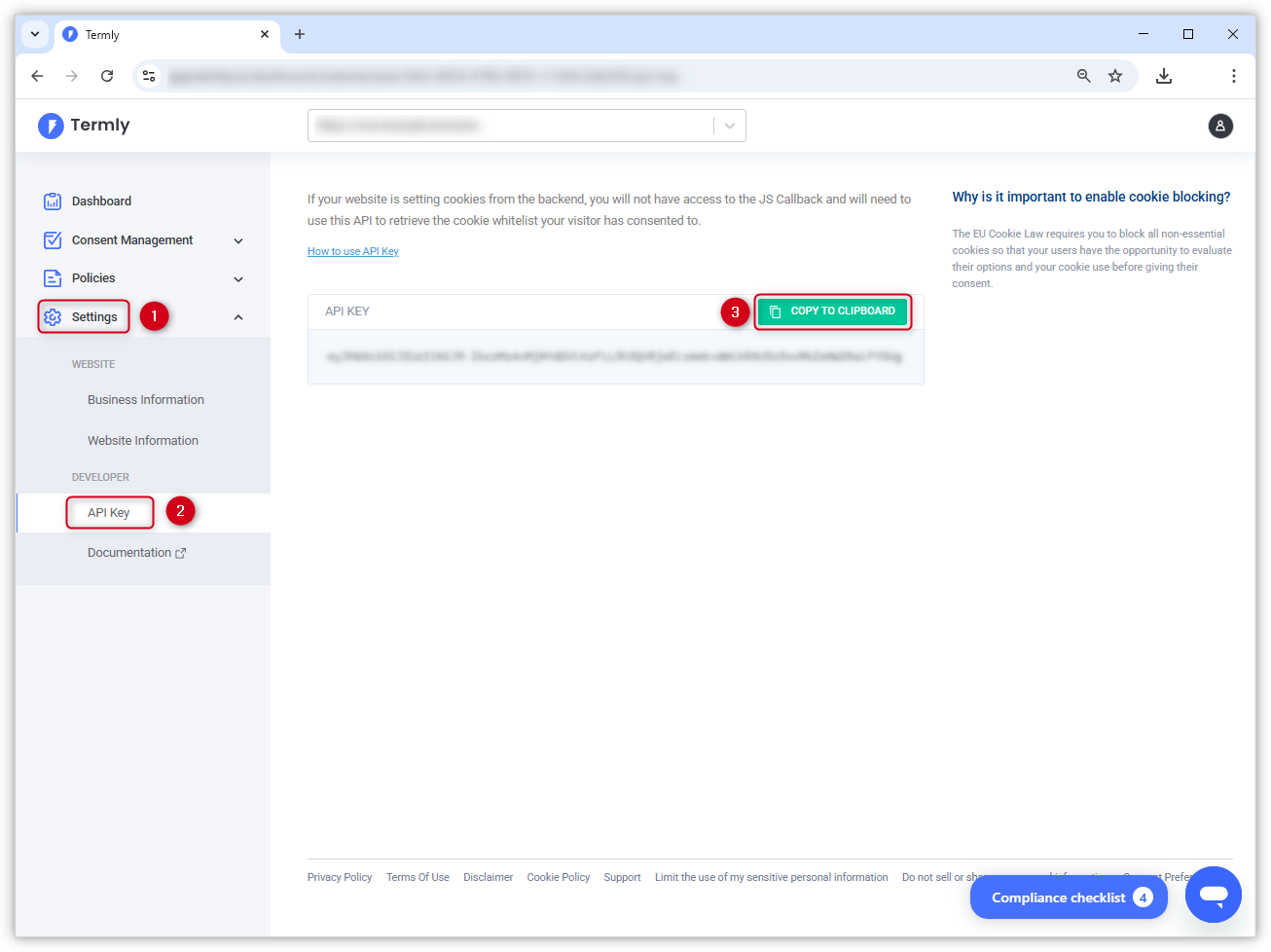Click the bookmark star icon
Screen dimensions: 1271x952
tap(1115, 75)
